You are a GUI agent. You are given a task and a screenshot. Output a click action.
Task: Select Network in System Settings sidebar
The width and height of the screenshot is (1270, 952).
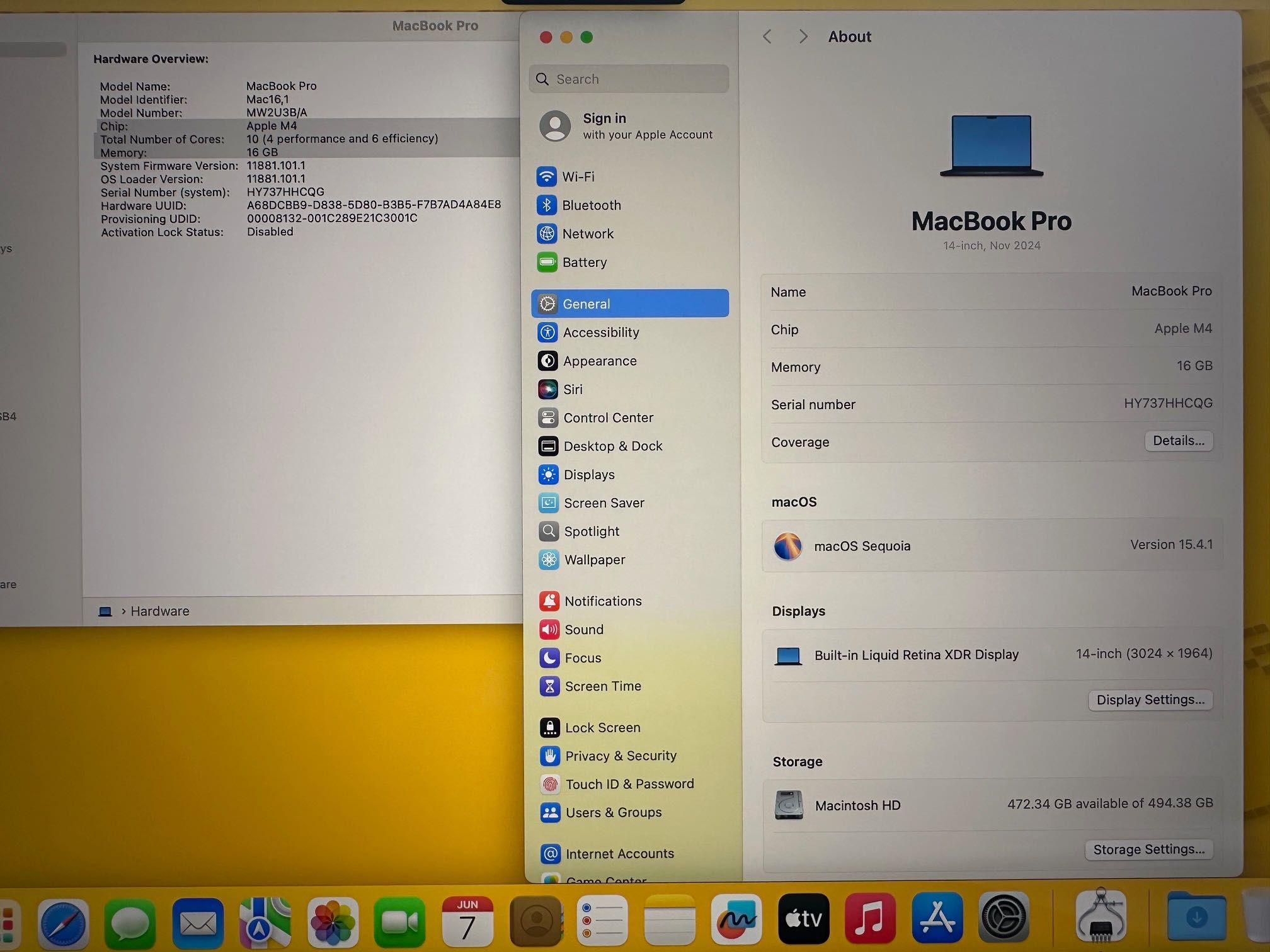pyautogui.click(x=629, y=234)
